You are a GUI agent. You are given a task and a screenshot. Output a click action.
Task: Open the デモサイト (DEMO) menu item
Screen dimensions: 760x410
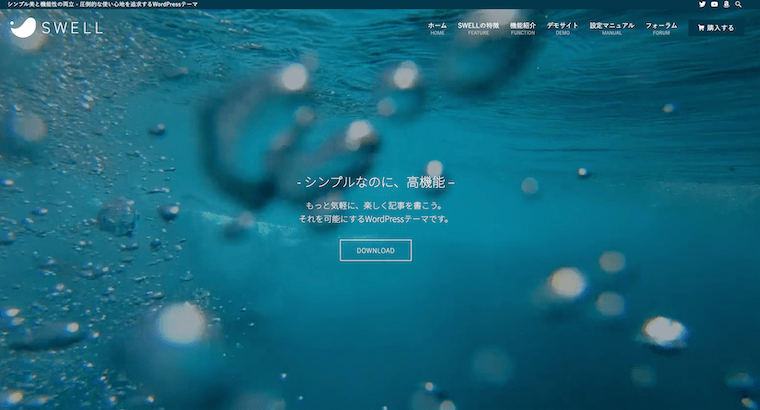[x=562, y=28]
